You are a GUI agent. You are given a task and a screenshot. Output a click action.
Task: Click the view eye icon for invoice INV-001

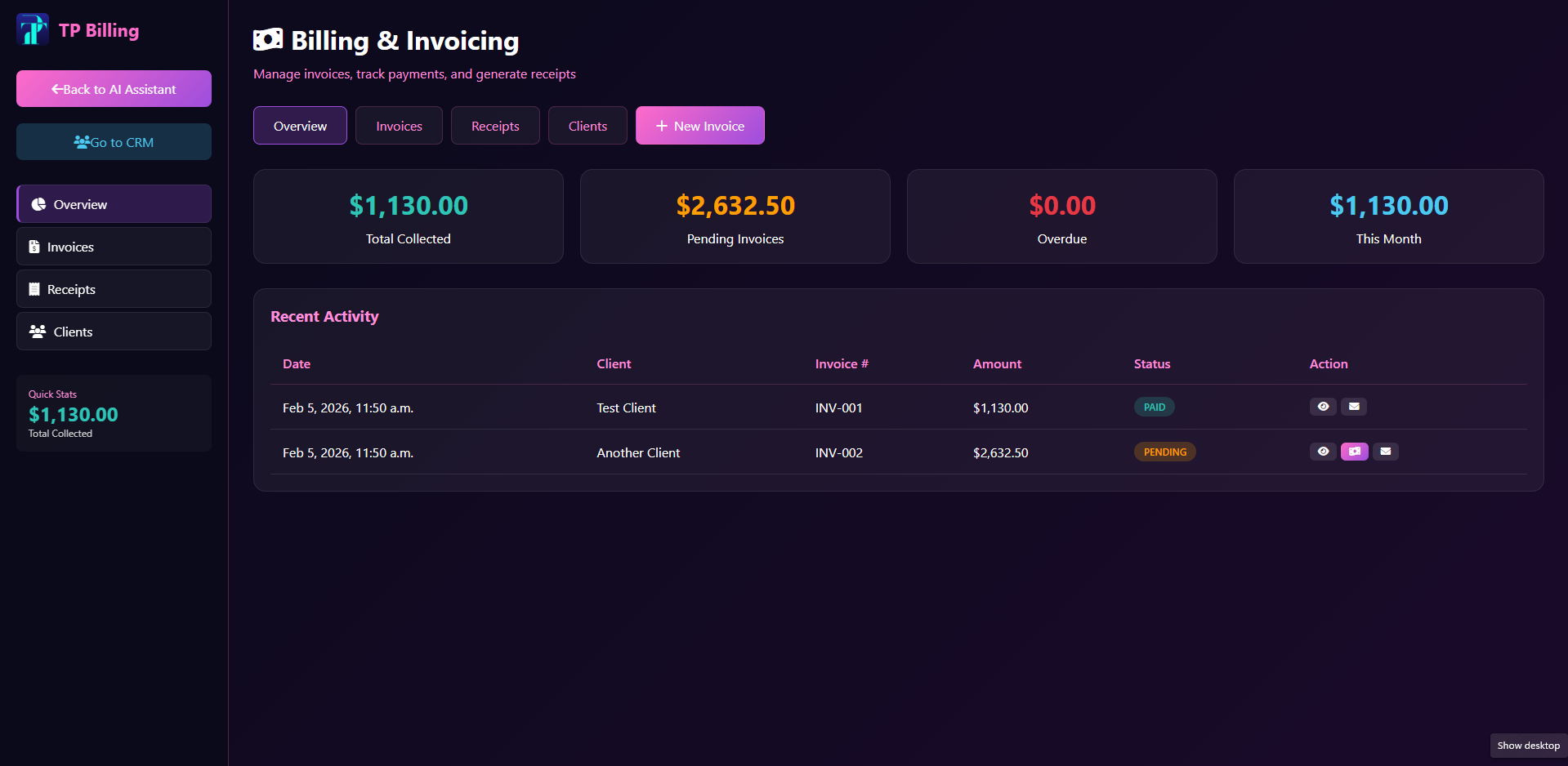(1323, 406)
